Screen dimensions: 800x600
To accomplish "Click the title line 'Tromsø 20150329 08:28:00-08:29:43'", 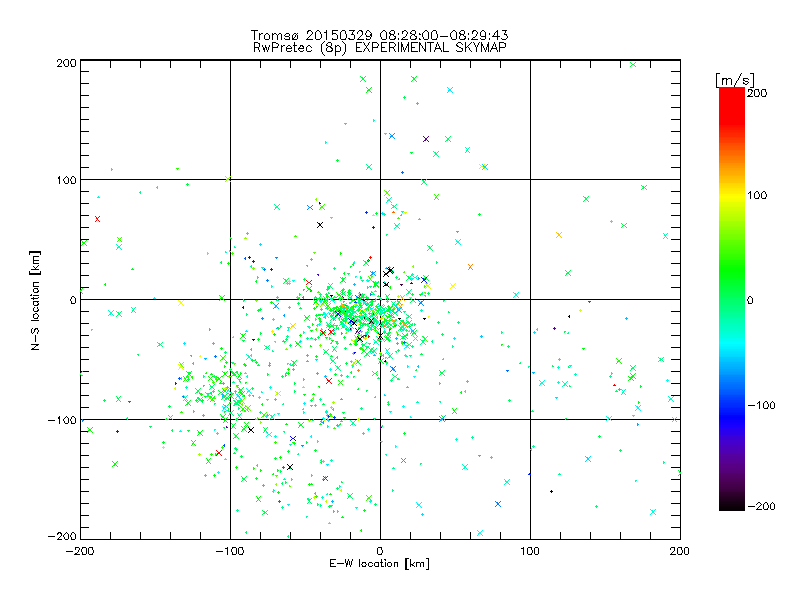I will (x=379, y=35).
